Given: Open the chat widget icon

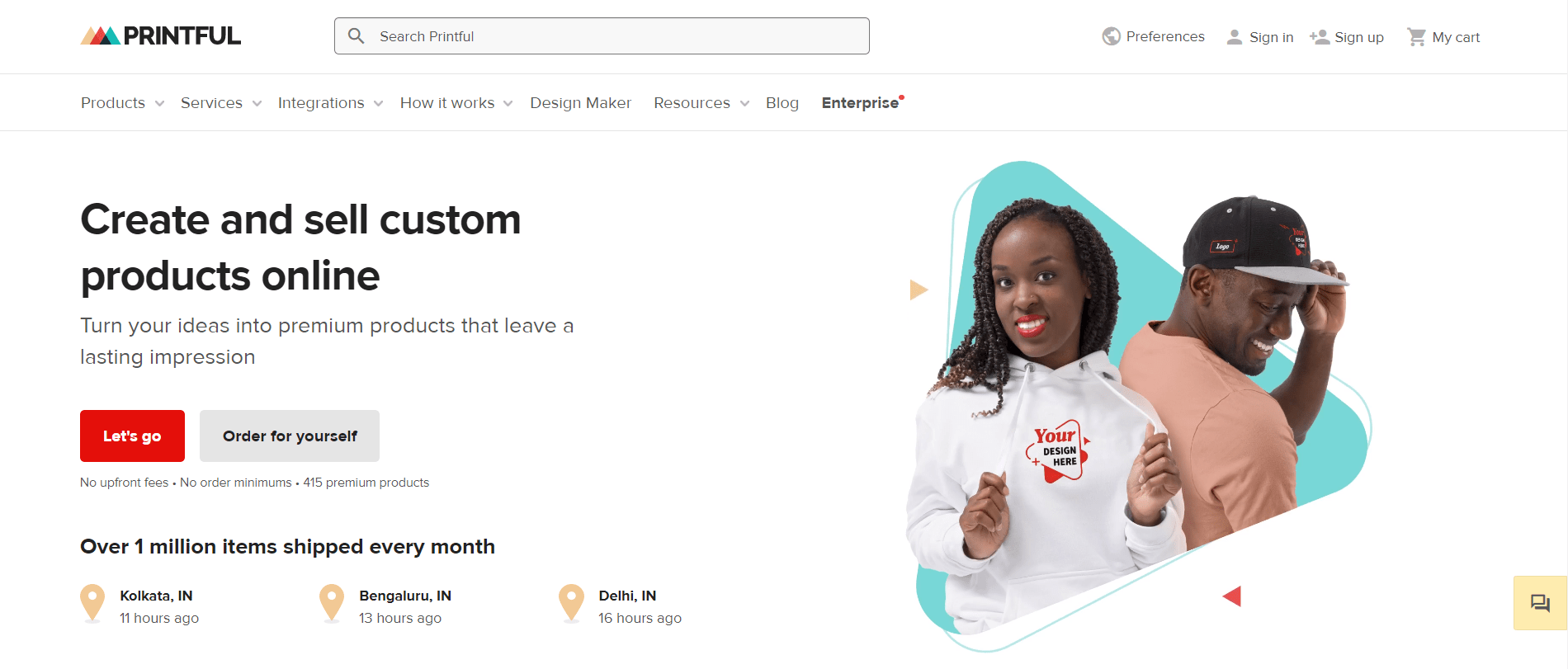Looking at the screenshot, I should [x=1540, y=603].
